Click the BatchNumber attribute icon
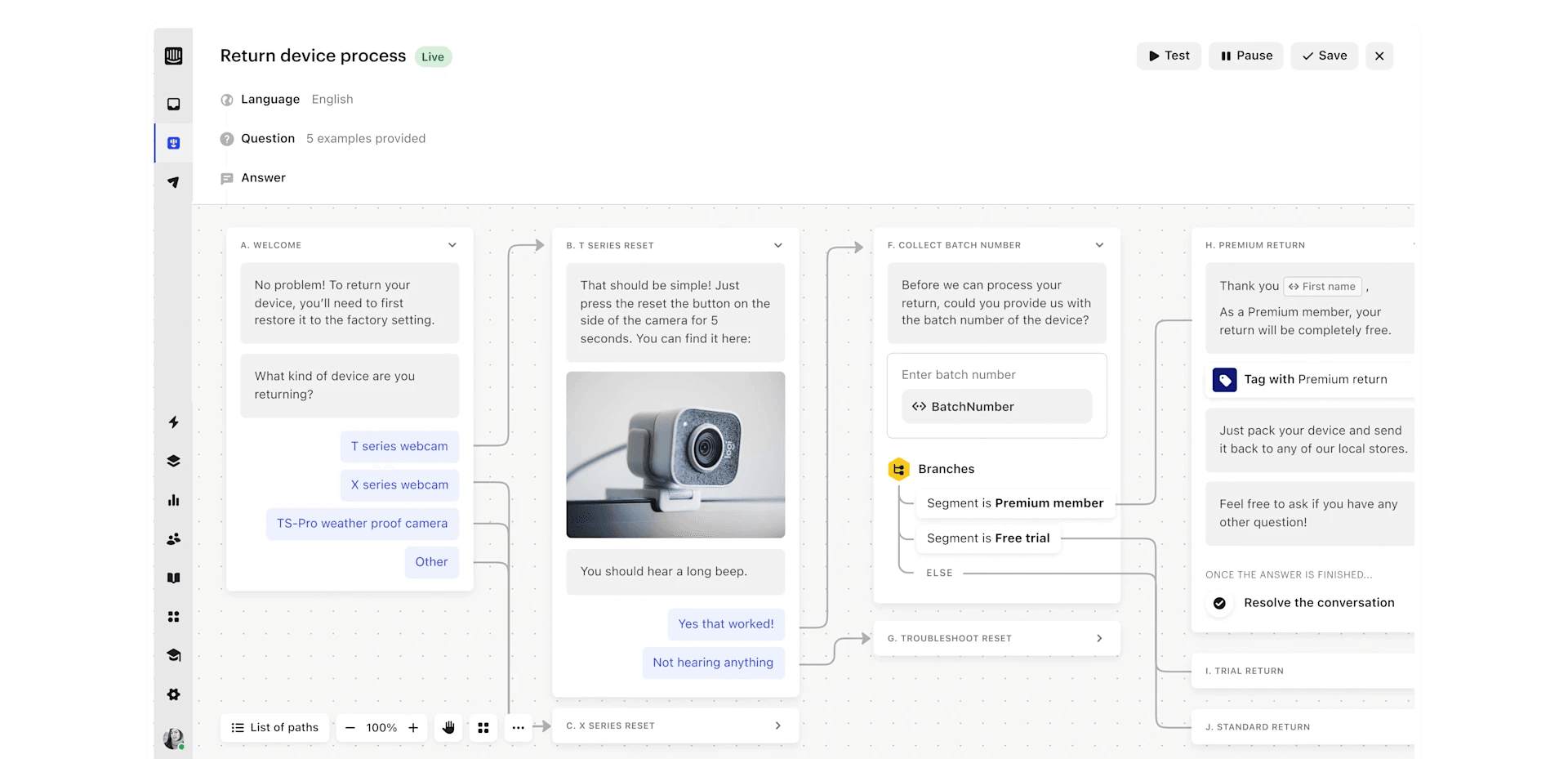The image size is (1568, 759). [919, 407]
